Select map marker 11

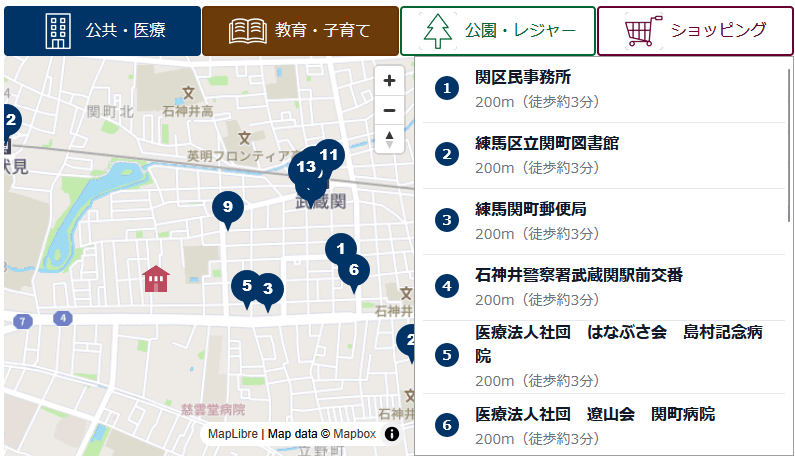pyautogui.click(x=329, y=155)
